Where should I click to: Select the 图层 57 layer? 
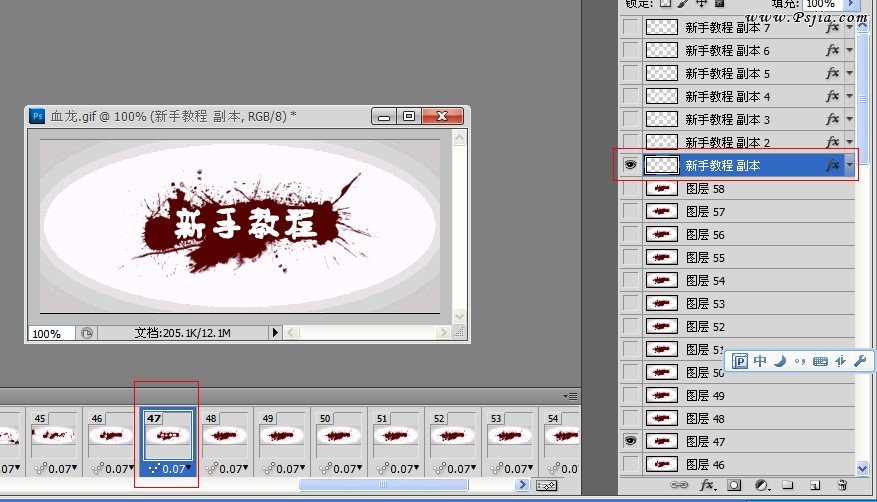pyautogui.click(x=749, y=211)
